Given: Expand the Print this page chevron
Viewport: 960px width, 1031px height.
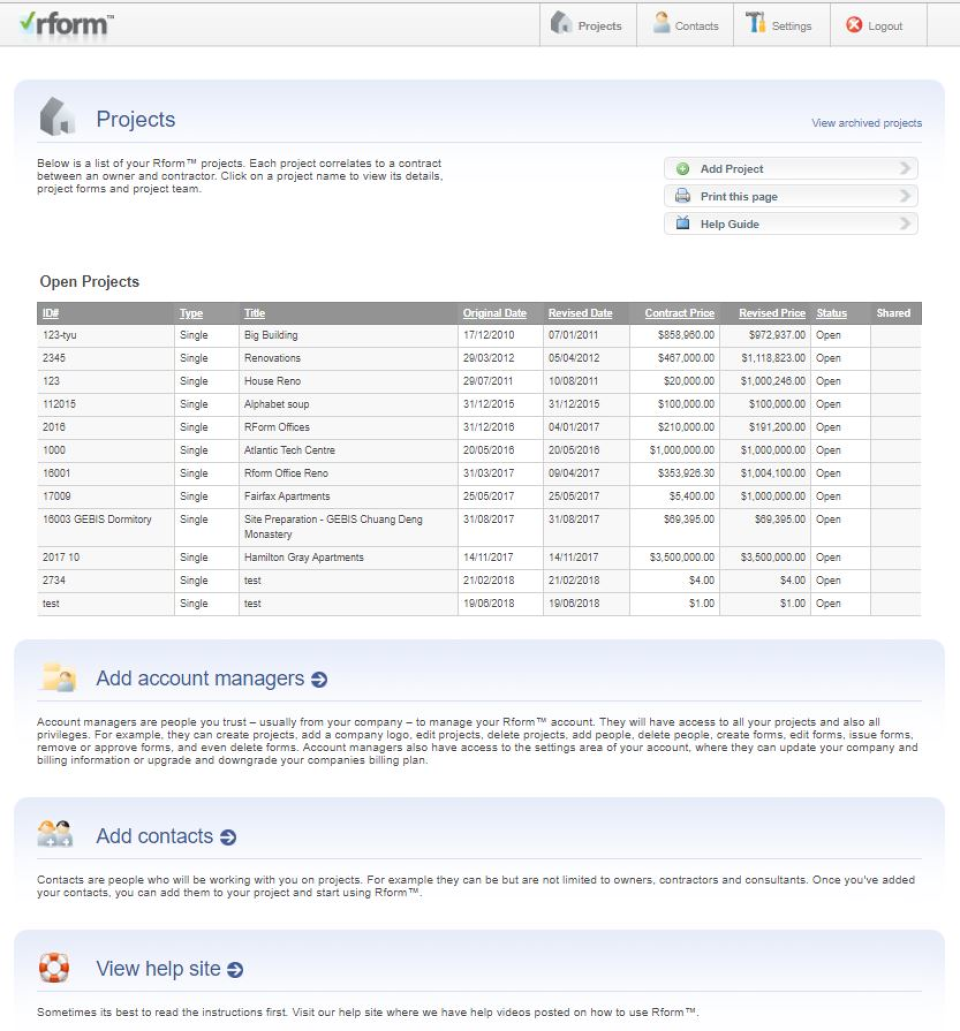Looking at the screenshot, I should (x=905, y=196).
